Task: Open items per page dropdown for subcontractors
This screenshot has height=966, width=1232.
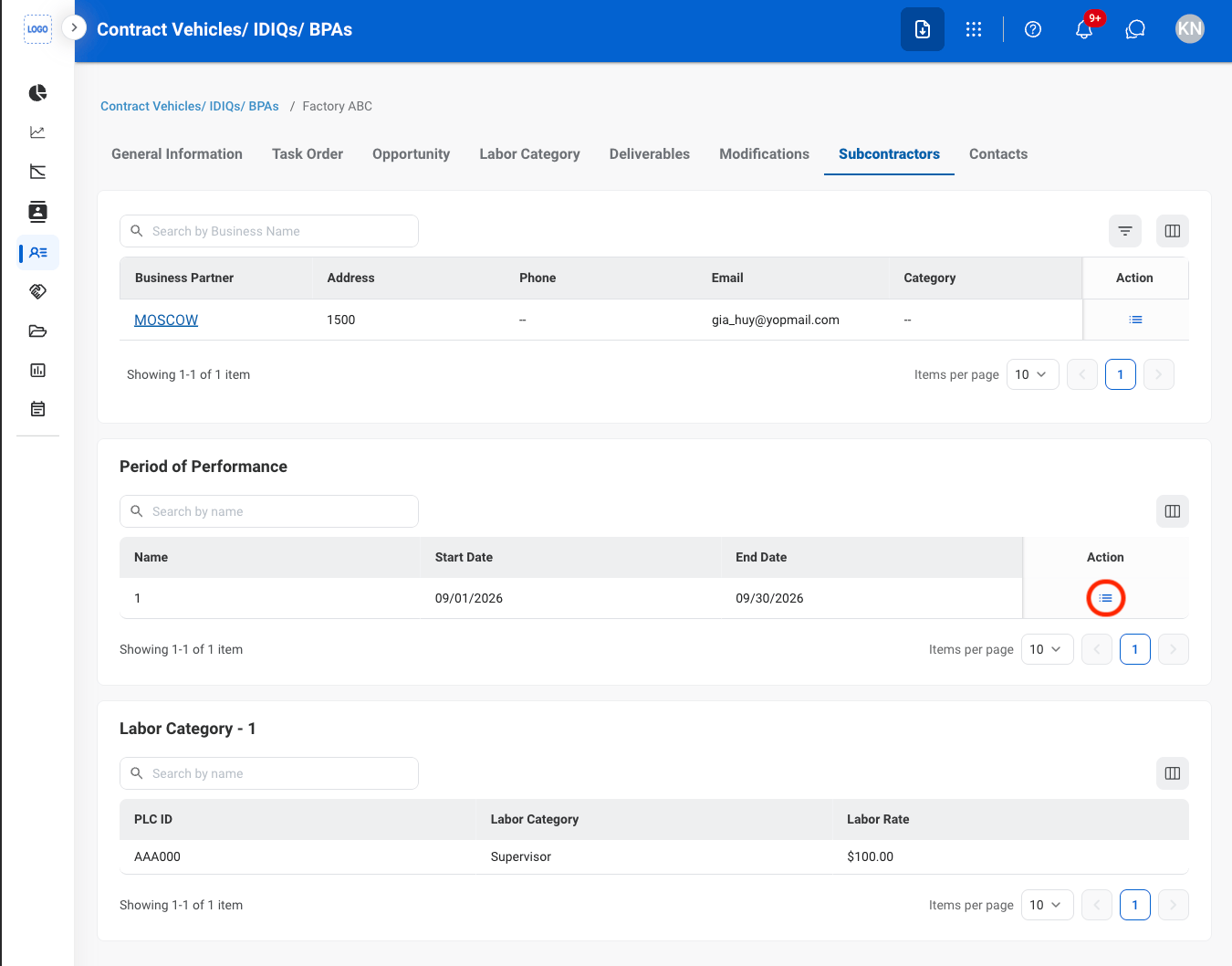Action: [1033, 374]
